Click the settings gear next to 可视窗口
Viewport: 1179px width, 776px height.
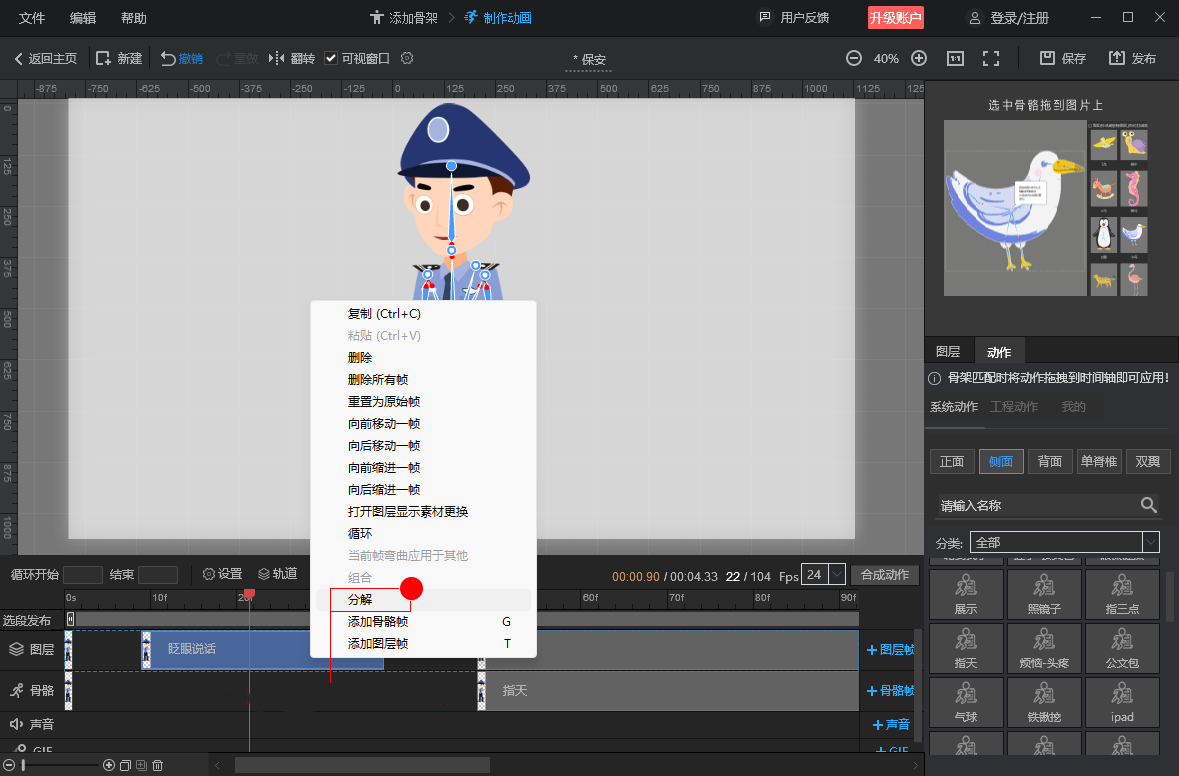point(407,59)
